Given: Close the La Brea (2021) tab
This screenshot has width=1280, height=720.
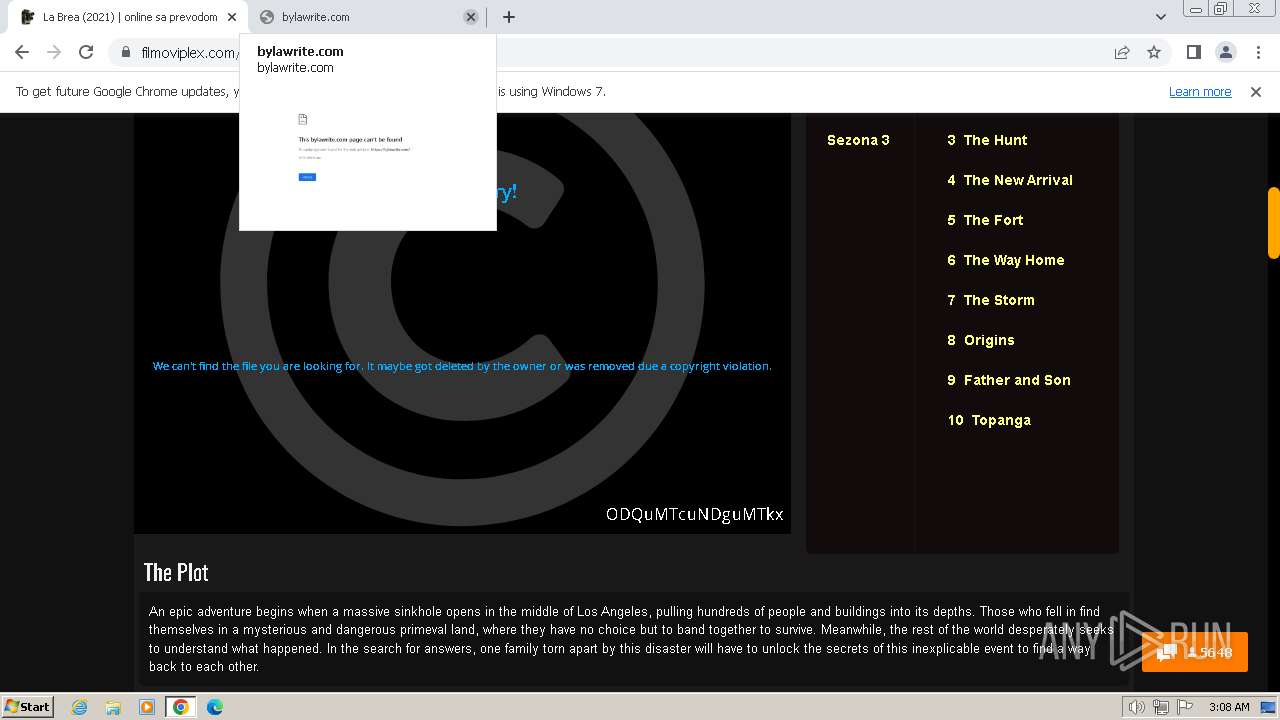Looking at the screenshot, I should coord(232,17).
